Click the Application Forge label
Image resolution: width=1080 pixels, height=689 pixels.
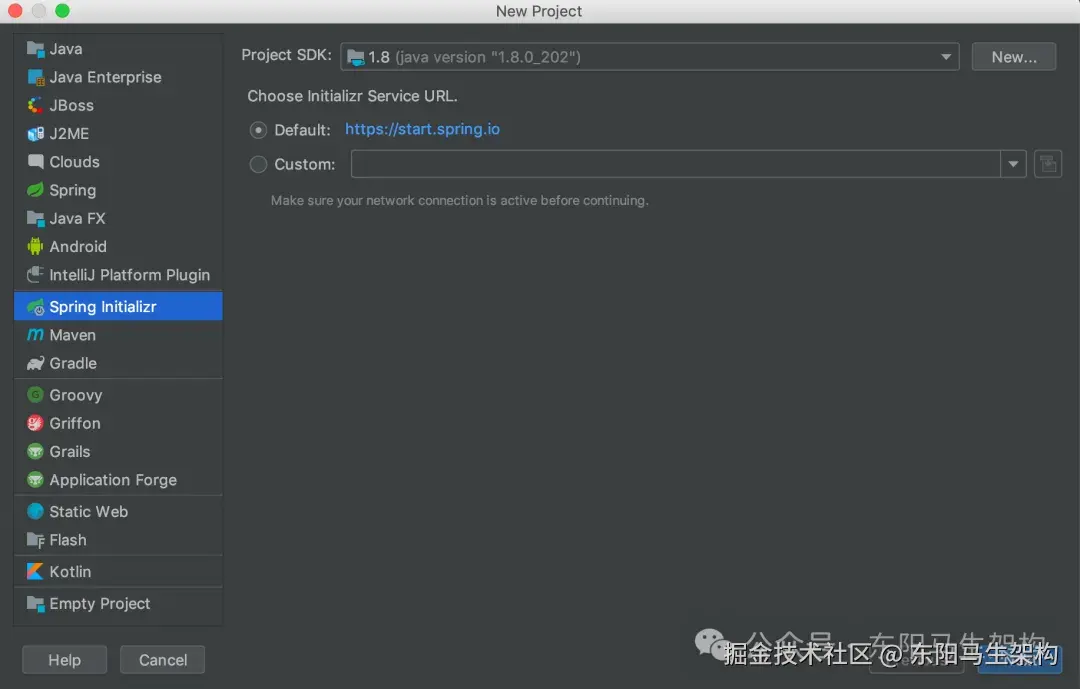click(113, 480)
